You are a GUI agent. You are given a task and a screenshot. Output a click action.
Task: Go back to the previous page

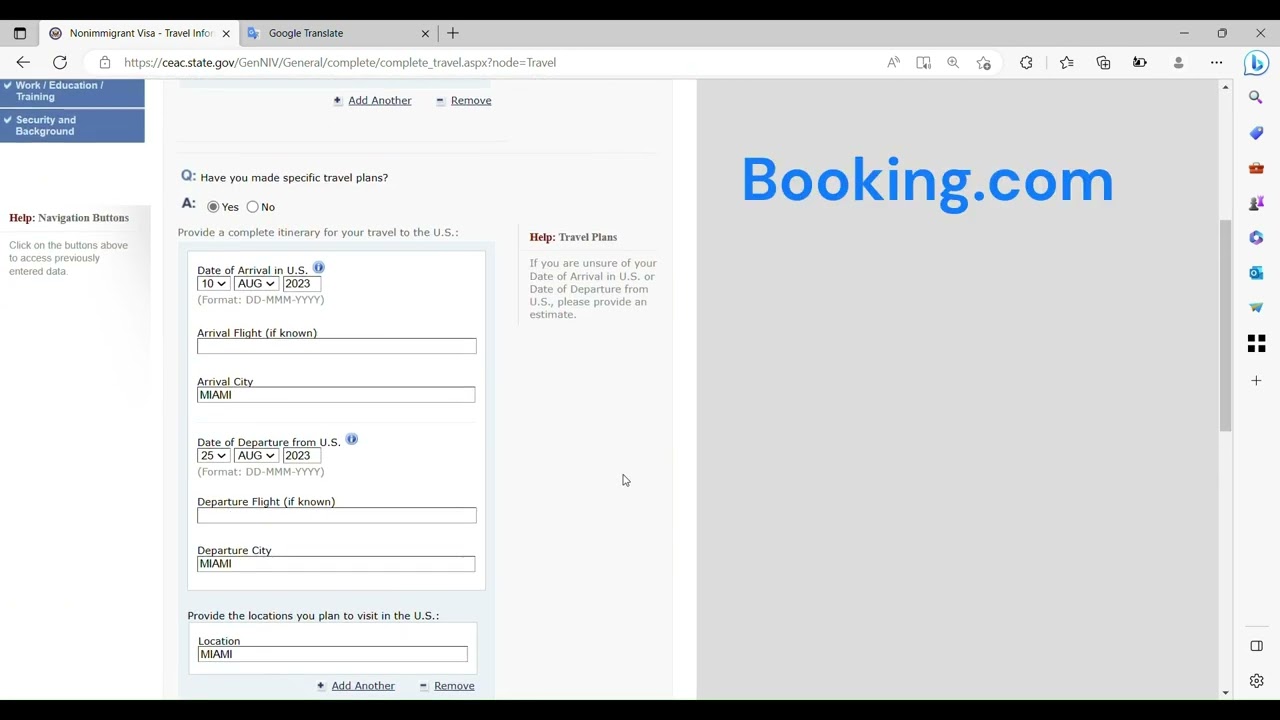click(23, 62)
